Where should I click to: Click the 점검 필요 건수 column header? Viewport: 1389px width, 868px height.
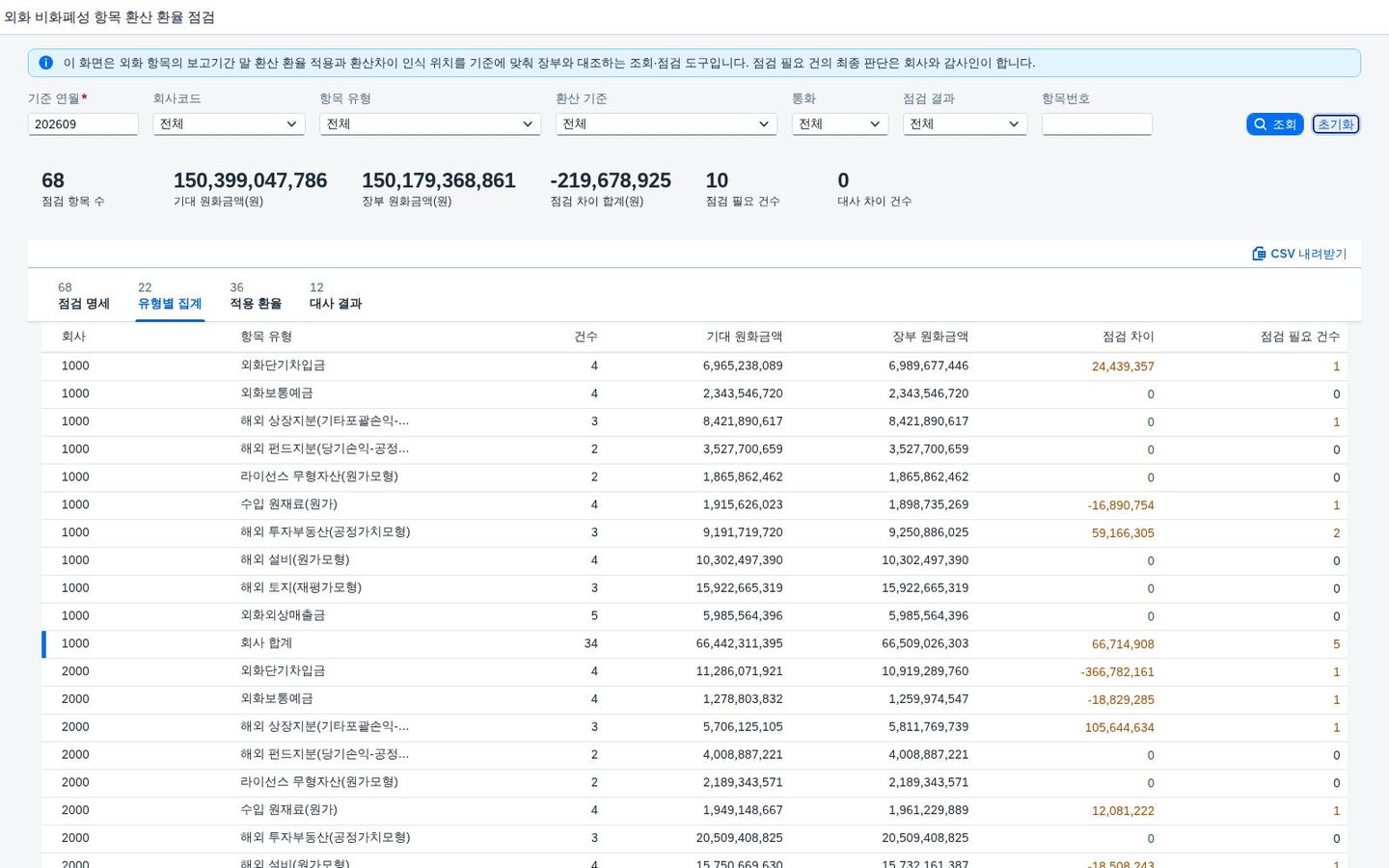(1299, 337)
